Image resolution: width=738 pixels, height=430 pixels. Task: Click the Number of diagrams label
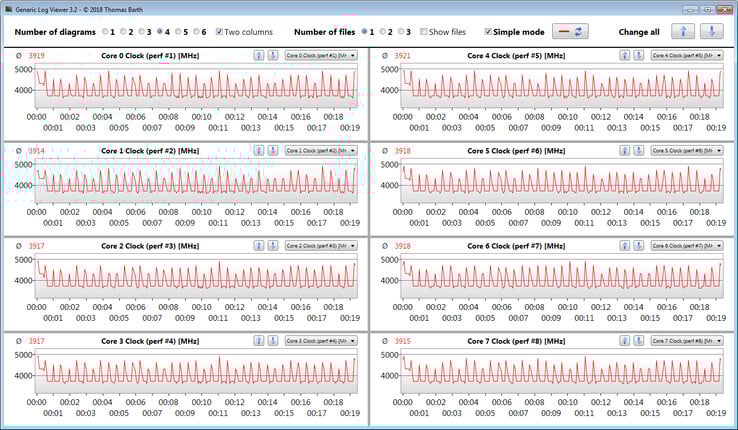[x=55, y=32]
